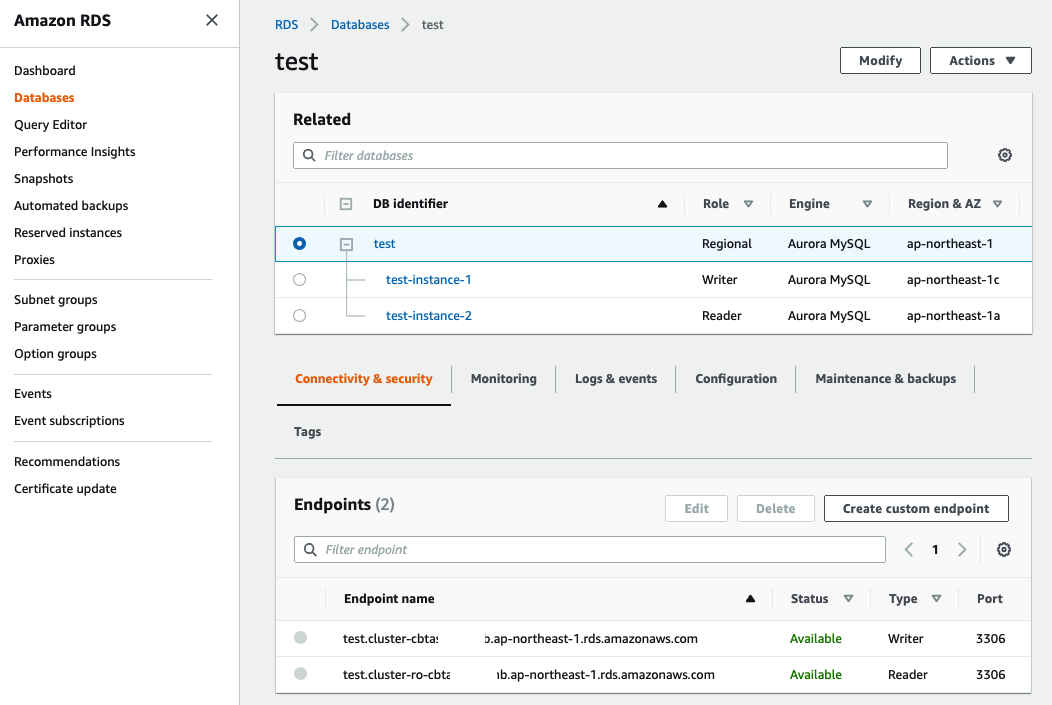Collapse the test cluster tree node
1052x705 pixels.
pos(346,244)
